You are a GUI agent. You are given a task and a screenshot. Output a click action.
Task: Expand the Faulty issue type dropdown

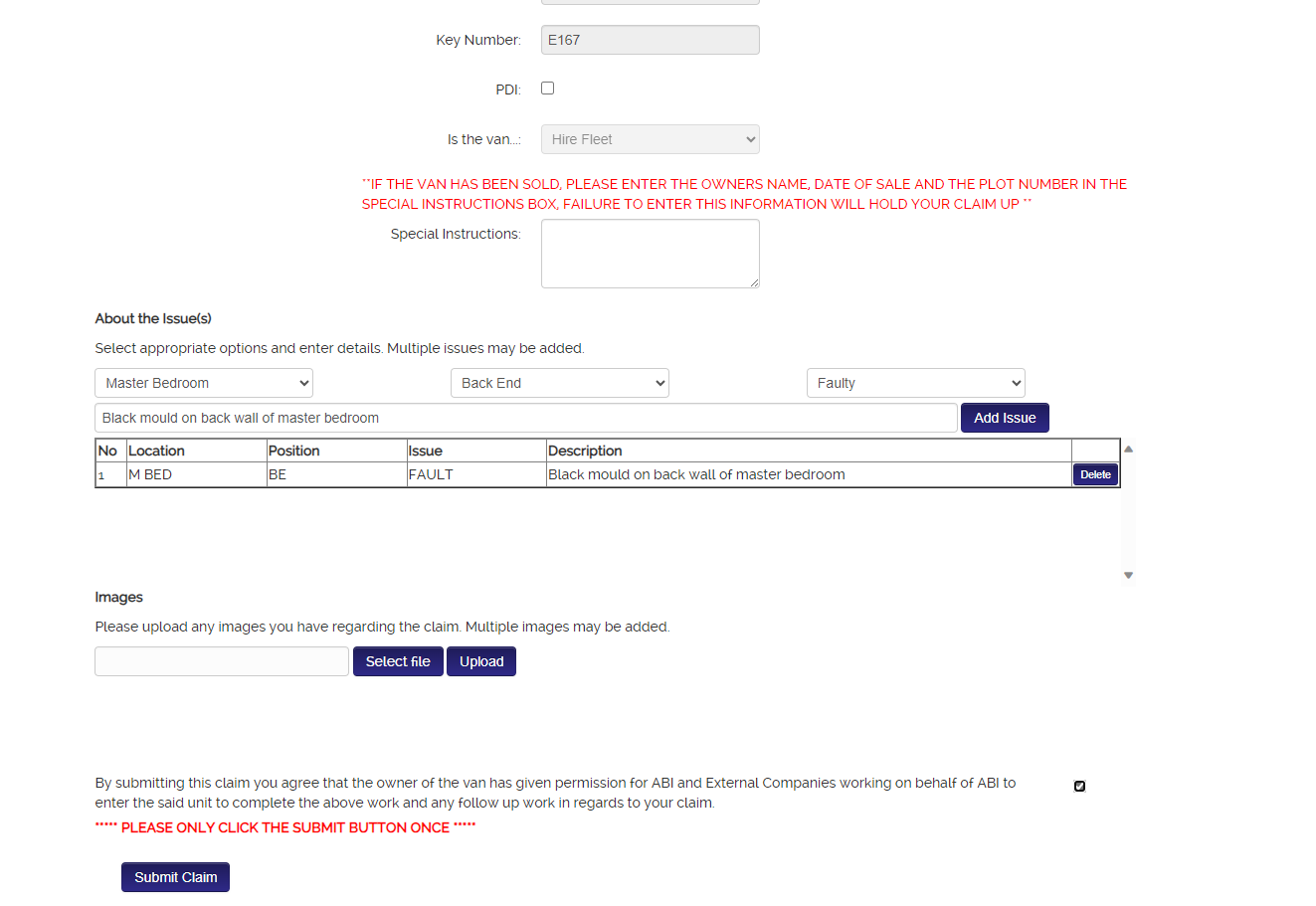click(915, 383)
